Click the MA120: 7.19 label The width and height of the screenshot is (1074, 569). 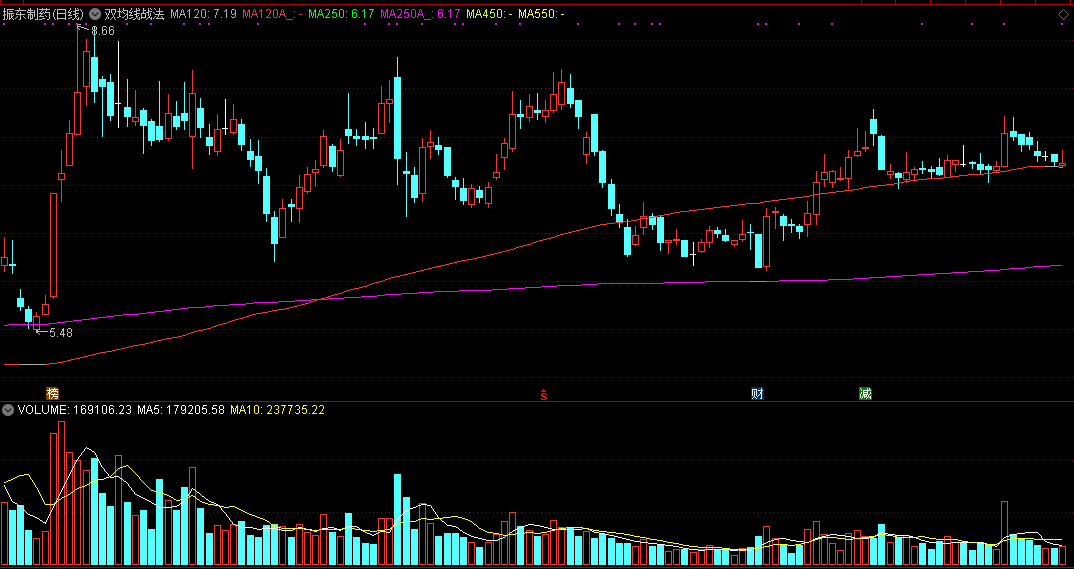coord(203,14)
